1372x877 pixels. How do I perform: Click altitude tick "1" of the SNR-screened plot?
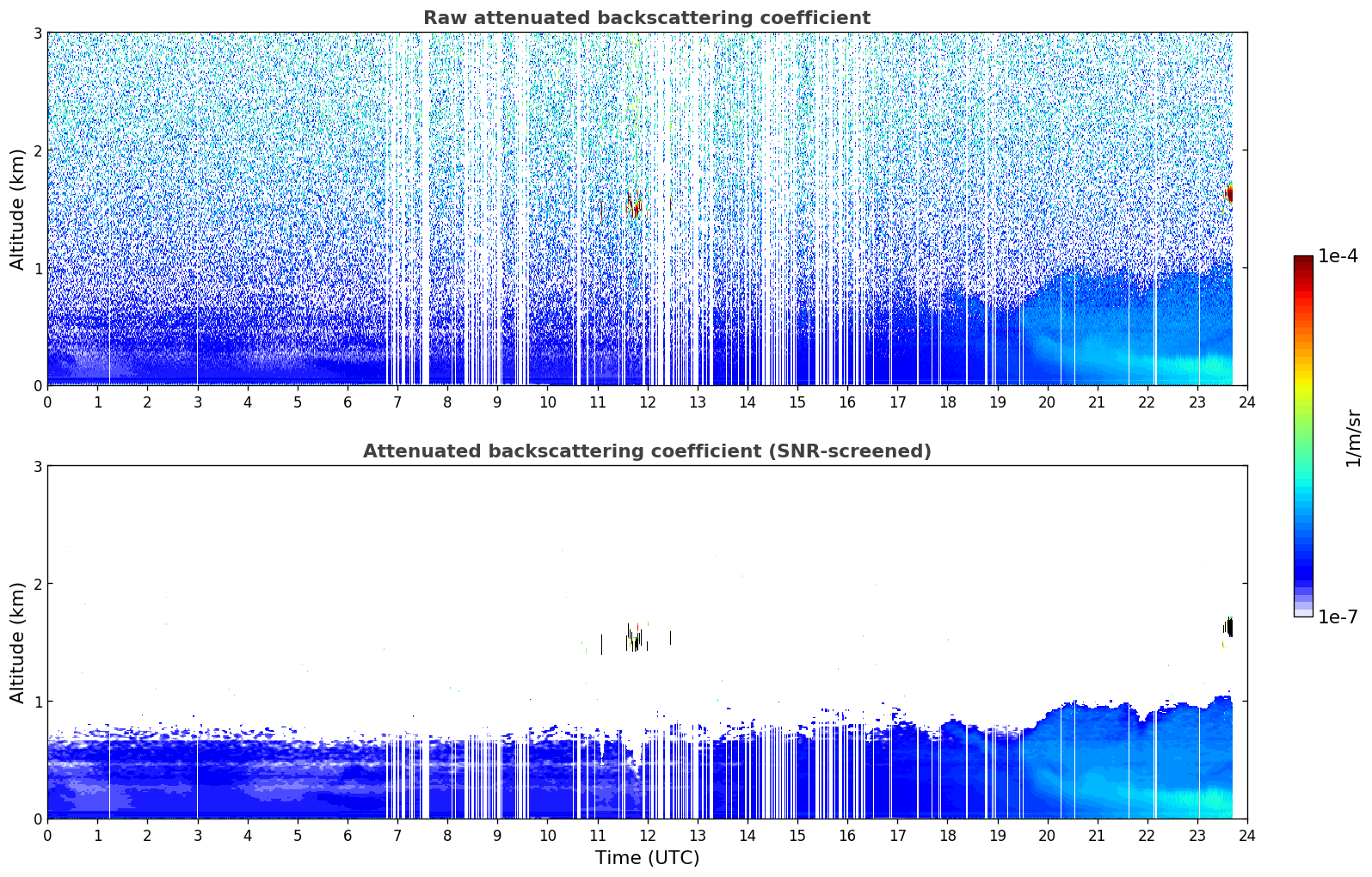point(37,702)
